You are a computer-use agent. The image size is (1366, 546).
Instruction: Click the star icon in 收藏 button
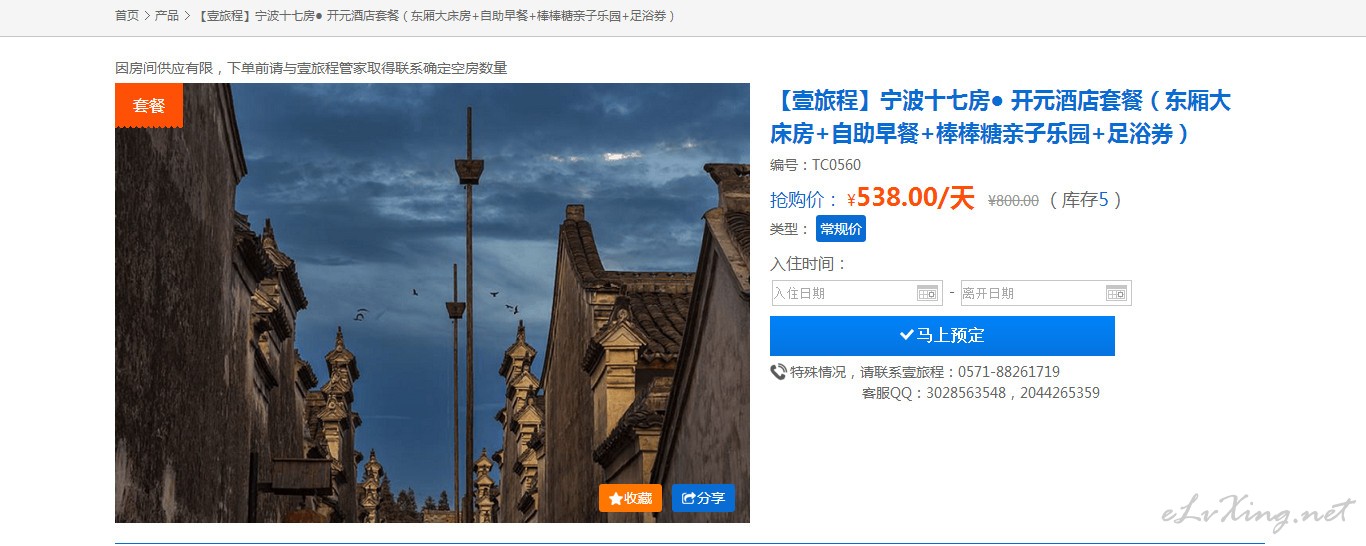pyautogui.click(x=615, y=498)
